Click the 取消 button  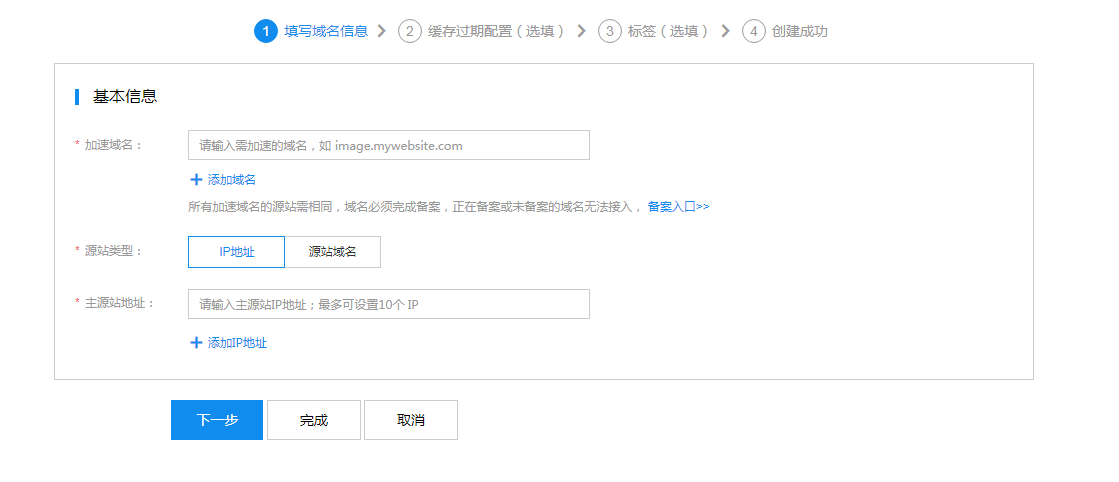tap(411, 420)
